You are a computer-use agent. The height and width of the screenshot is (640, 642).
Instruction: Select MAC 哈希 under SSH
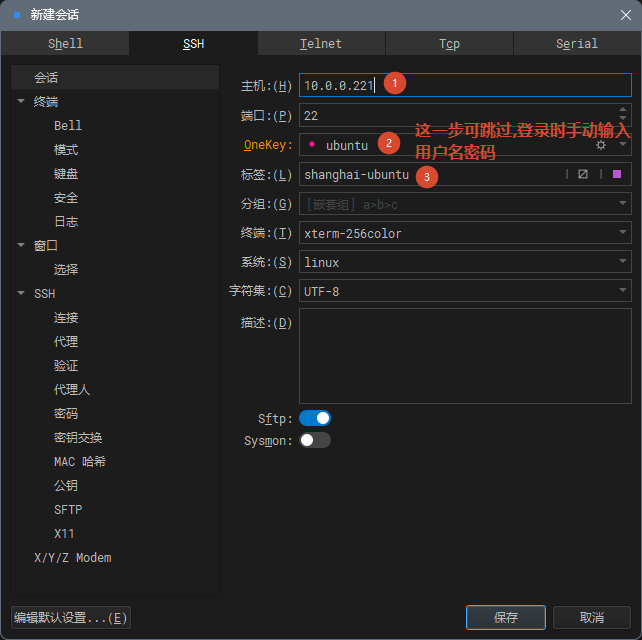(x=80, y=461)
